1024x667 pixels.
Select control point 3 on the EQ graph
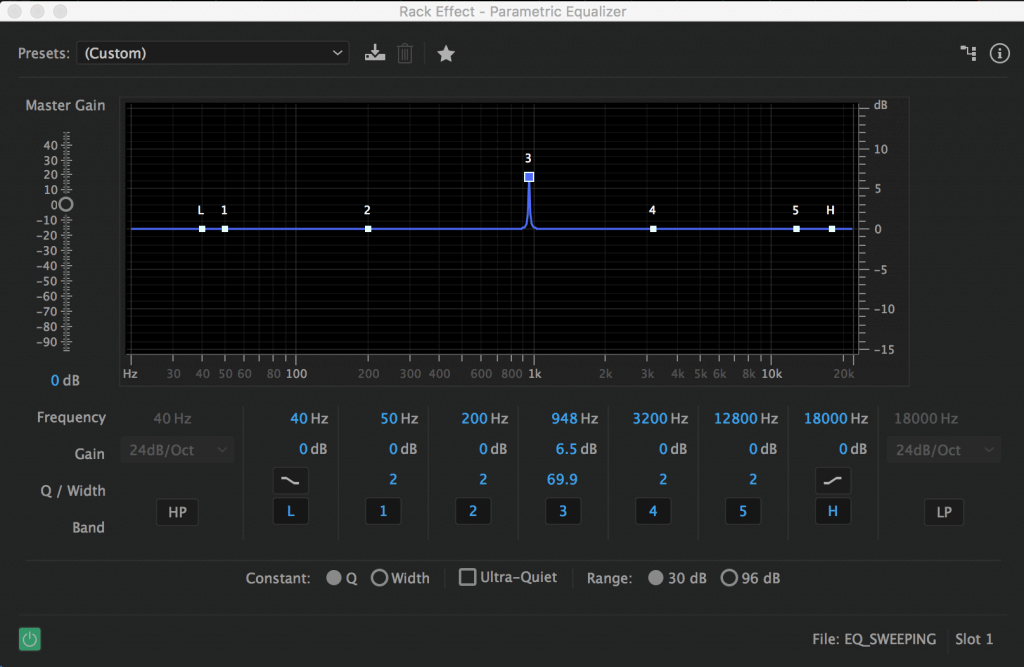coord(529,176)
